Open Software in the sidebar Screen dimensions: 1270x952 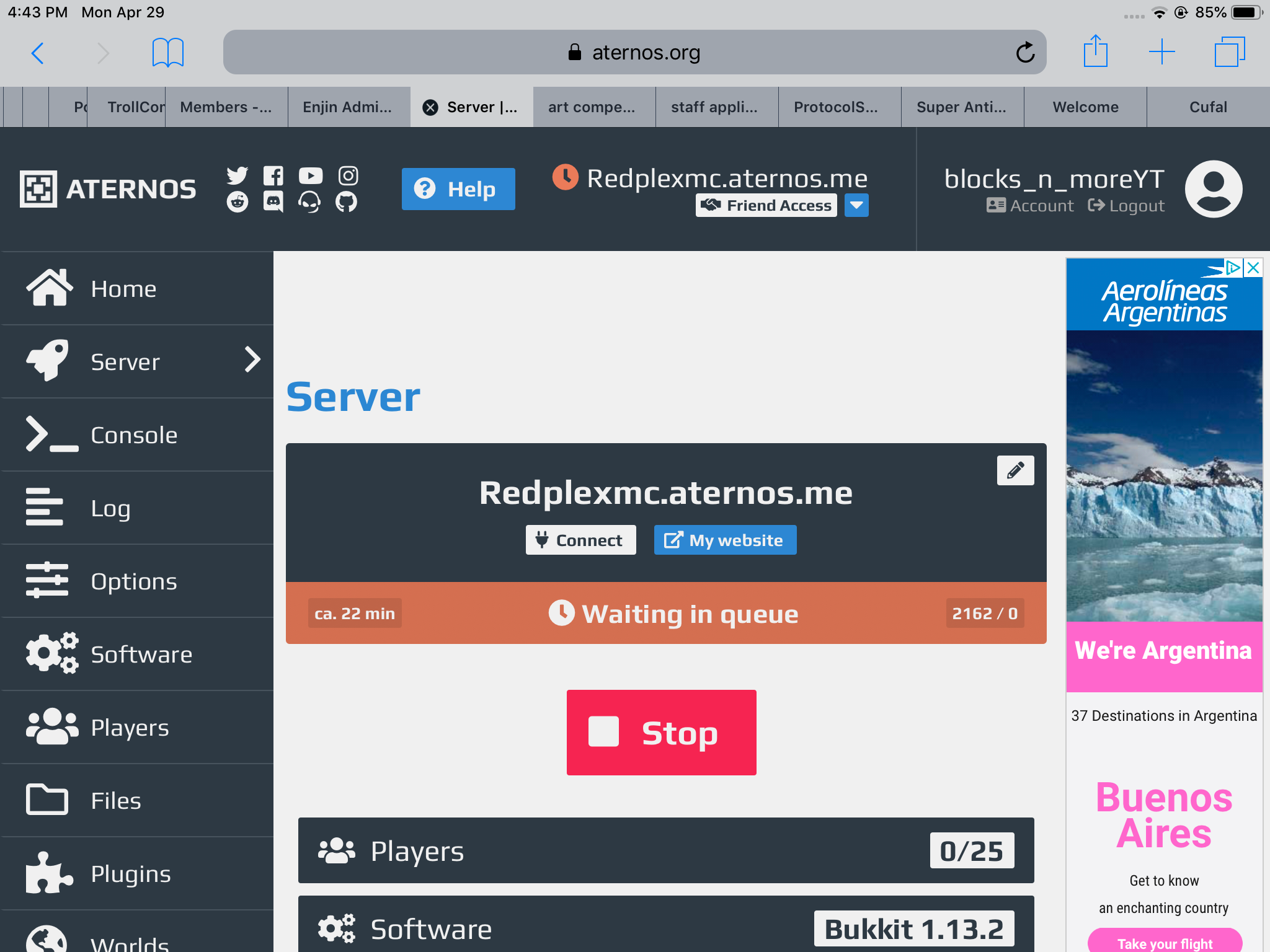pos(136,654)
